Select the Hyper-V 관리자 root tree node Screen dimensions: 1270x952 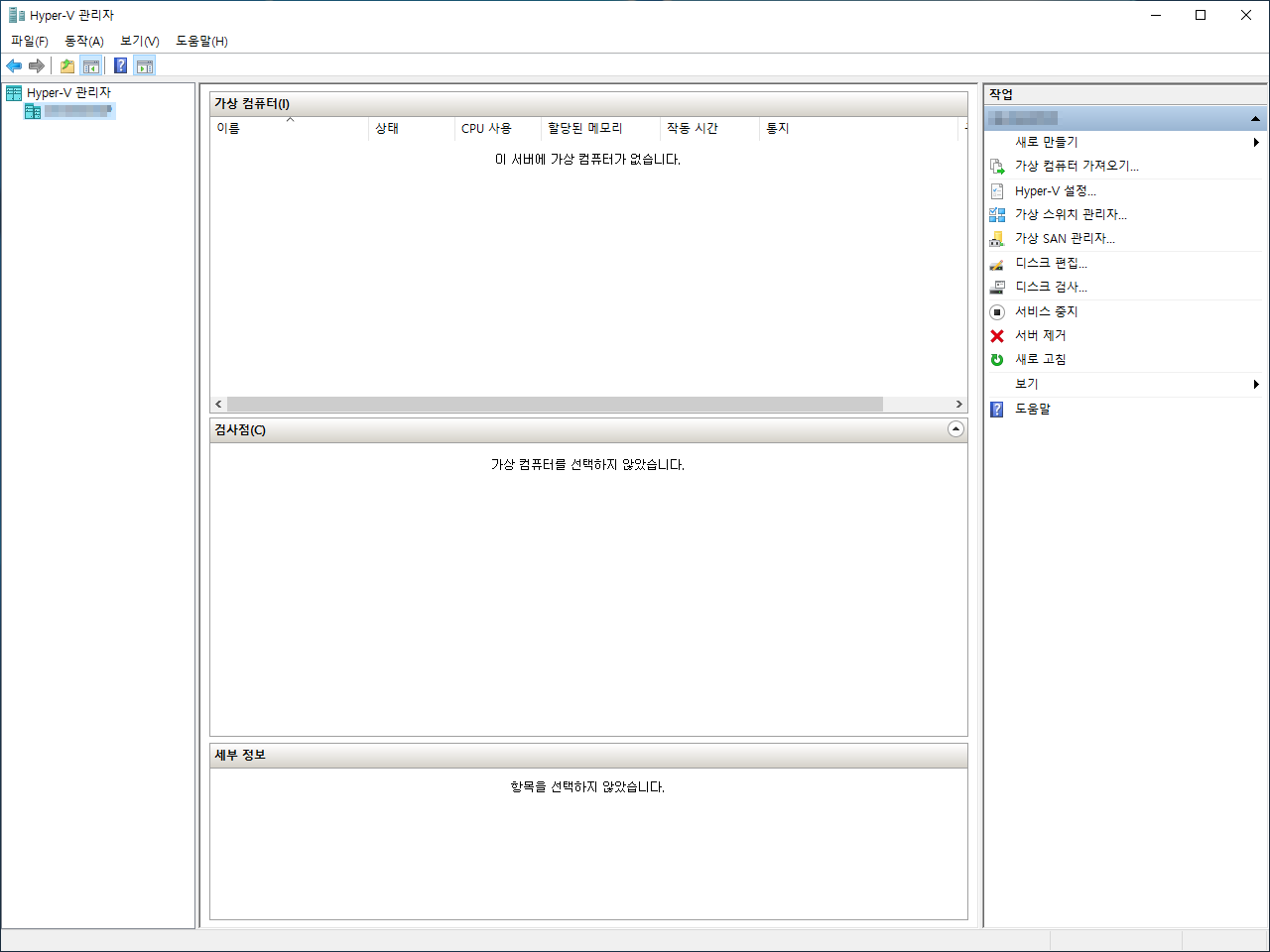pos(68,92)
